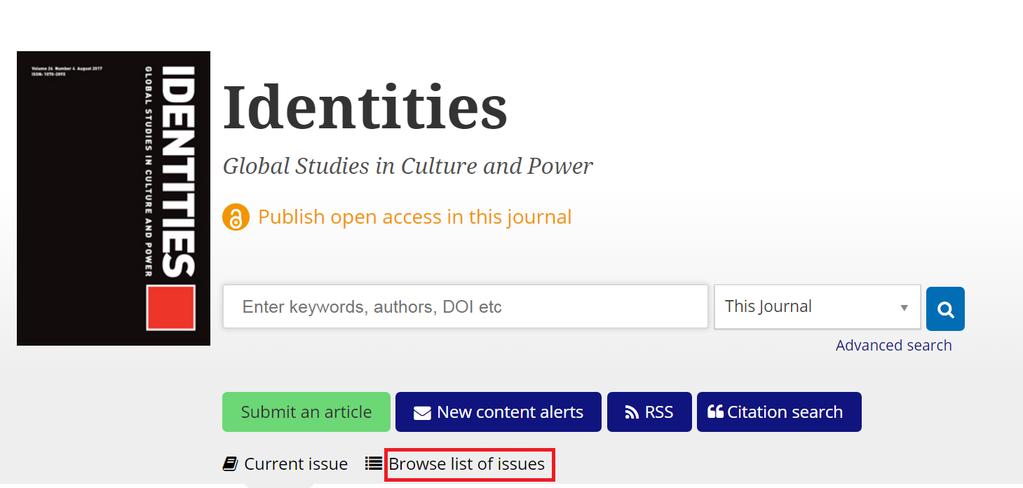The height and width of the screenshot is (488, 1023).
Task: Click the red square on the journal cover
Action: 170,307
